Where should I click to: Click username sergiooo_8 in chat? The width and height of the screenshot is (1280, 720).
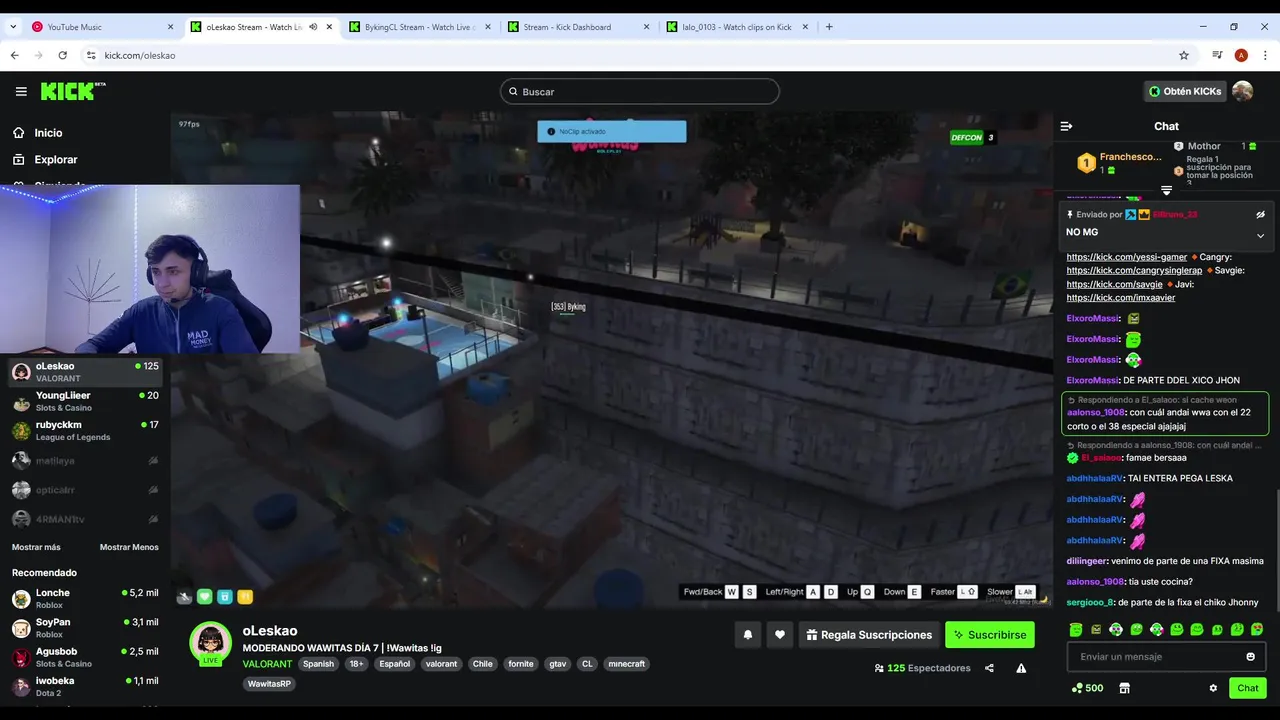coord(1090,602)
